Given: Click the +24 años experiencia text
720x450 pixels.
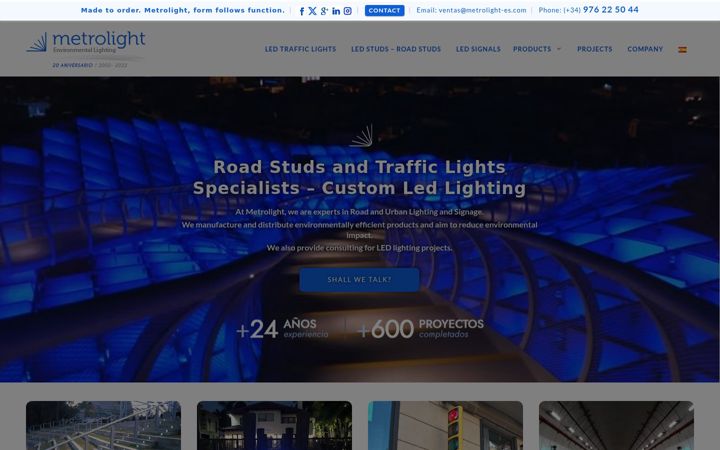Looking at the screenshot, I should pos(282,329).
